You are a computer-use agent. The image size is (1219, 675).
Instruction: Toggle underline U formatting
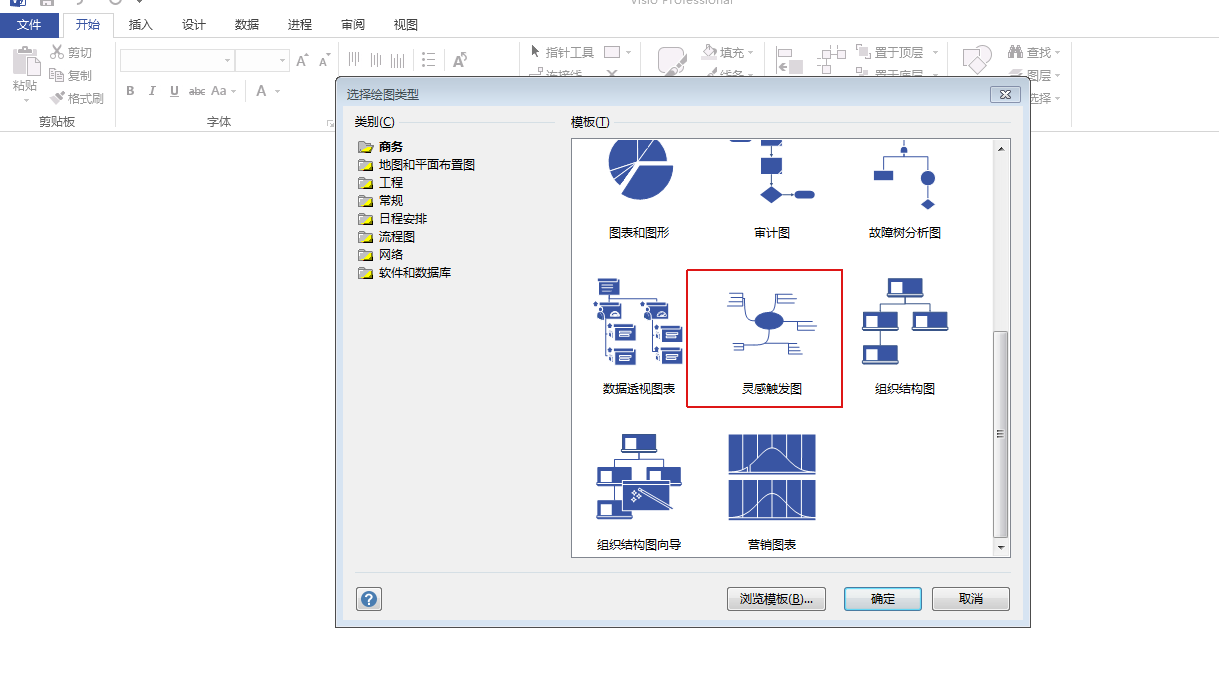pos(174,91)
